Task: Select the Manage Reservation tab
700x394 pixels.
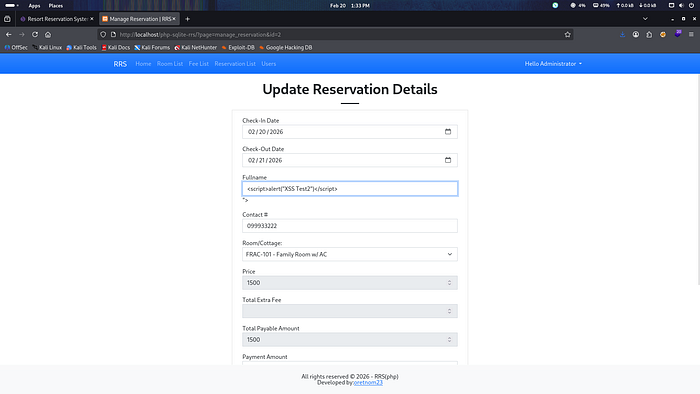Action: (138, 19)
